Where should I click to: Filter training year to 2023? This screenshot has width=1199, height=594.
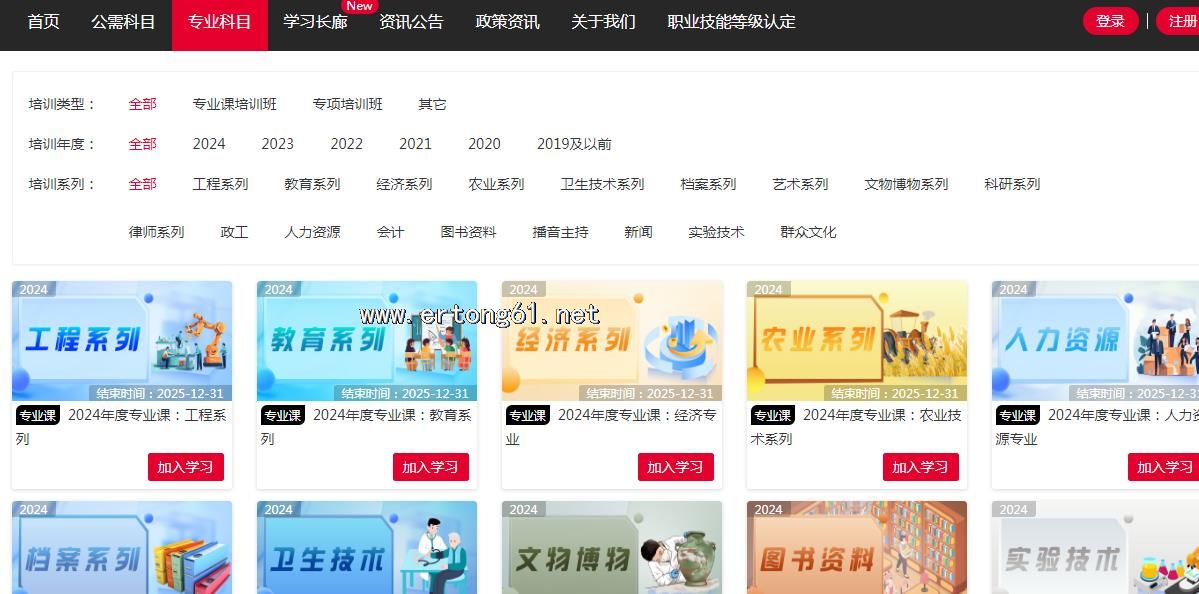pyautogui.click(x=277, y=144)
